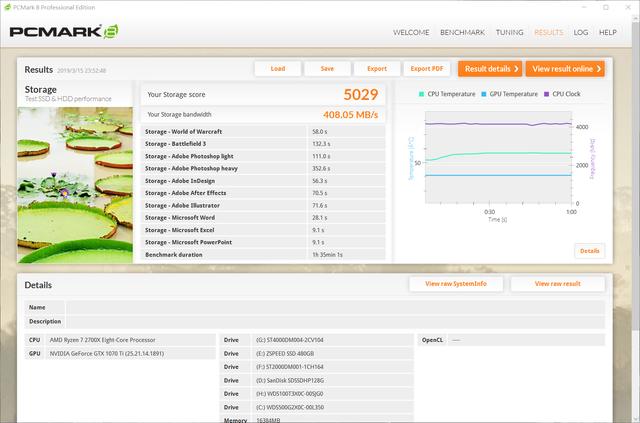
Task: Click the Benchmark duration row
Action: coord(263,254)
